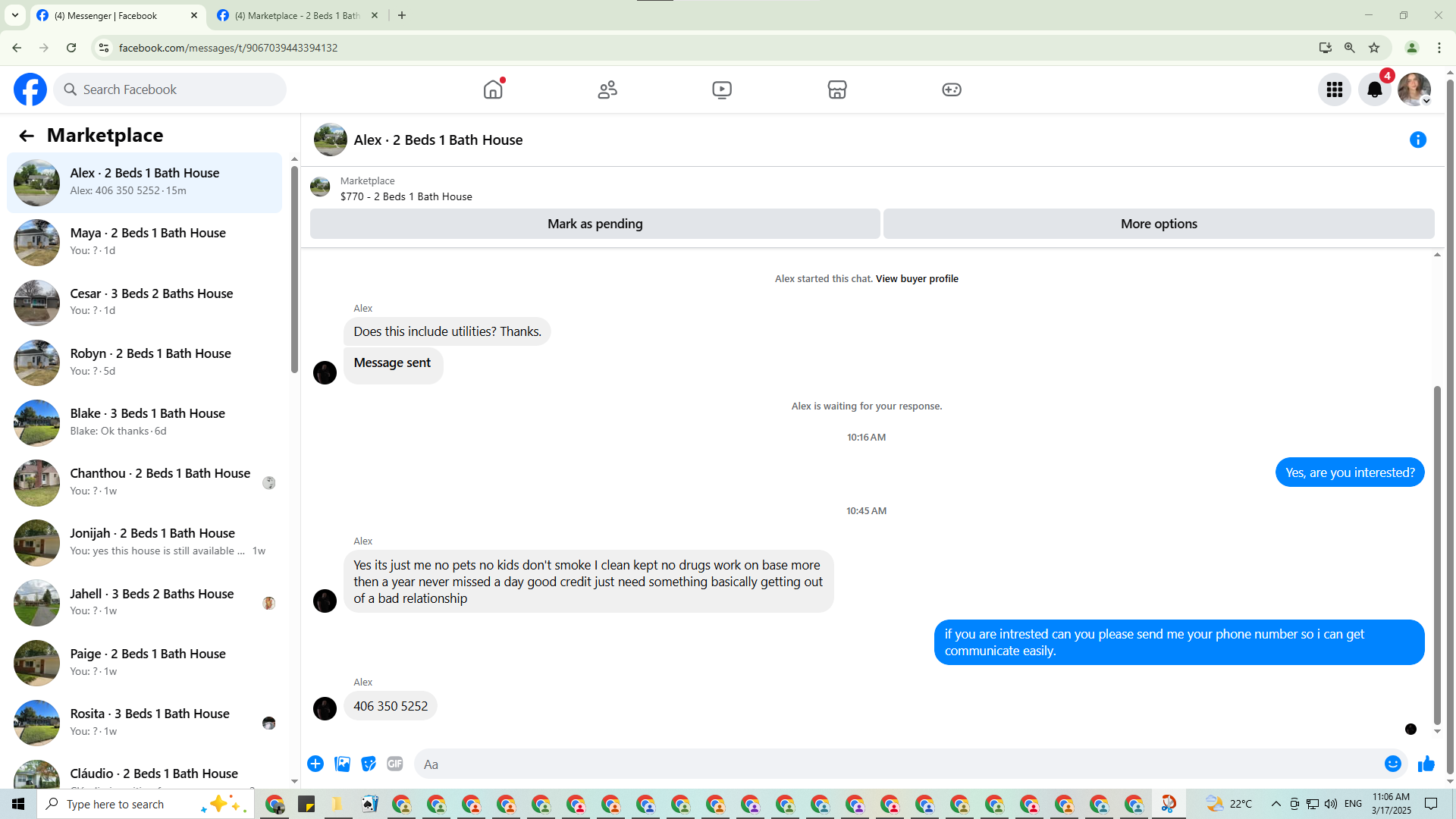Viewport: 1456px width, 819px height.
Task: Open the Robyn · 2 Beds 1 Bath House chat
Action: pos(144,362)
